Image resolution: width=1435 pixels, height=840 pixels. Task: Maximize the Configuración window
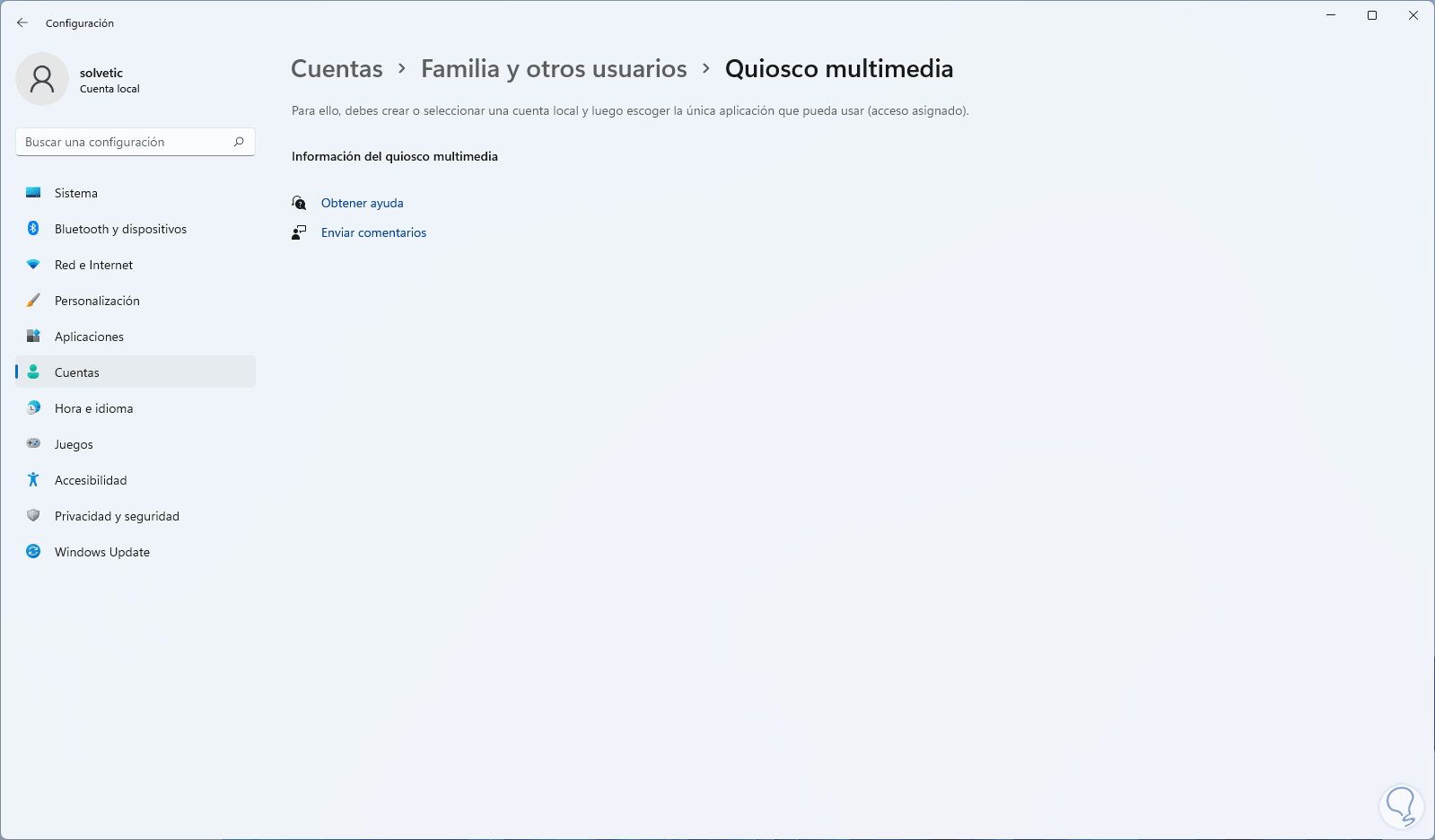(1372, 15)
